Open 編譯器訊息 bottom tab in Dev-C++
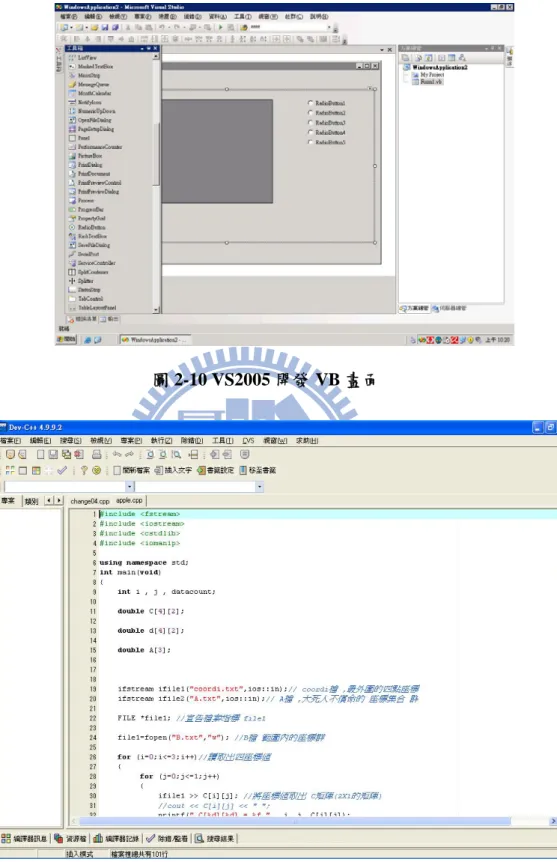 pos(24,838)
